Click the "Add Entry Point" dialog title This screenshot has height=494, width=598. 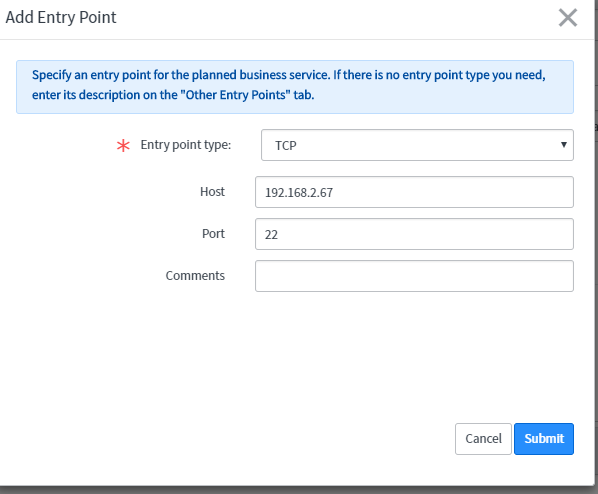[61, 18]
